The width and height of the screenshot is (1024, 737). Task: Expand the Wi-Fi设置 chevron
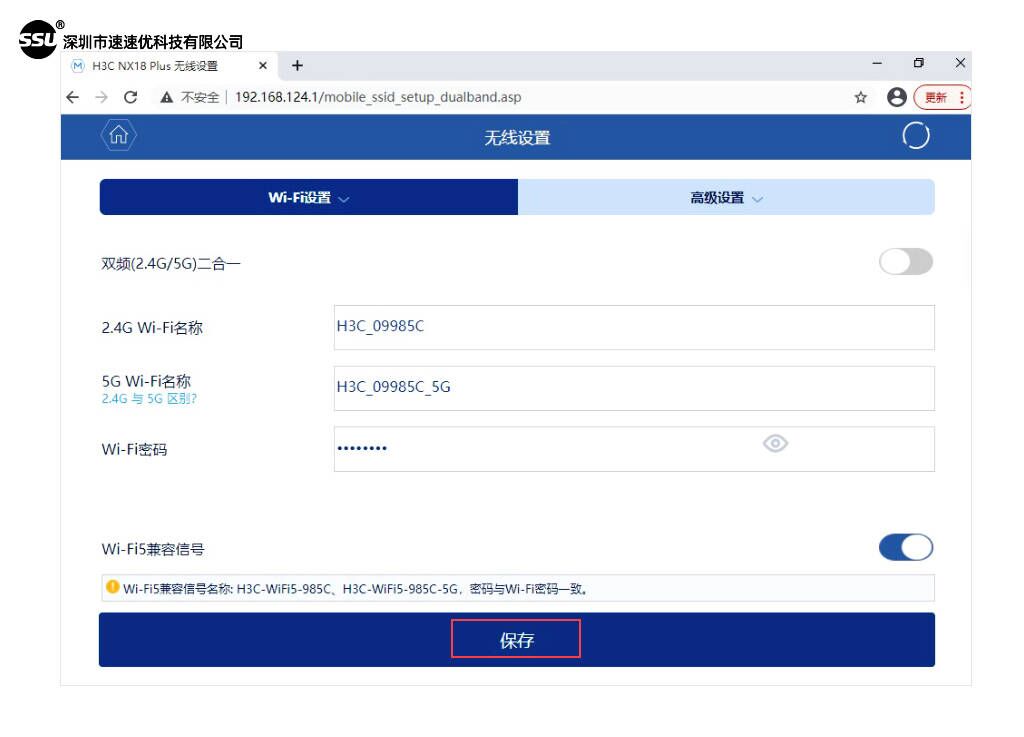pos(344,199)
